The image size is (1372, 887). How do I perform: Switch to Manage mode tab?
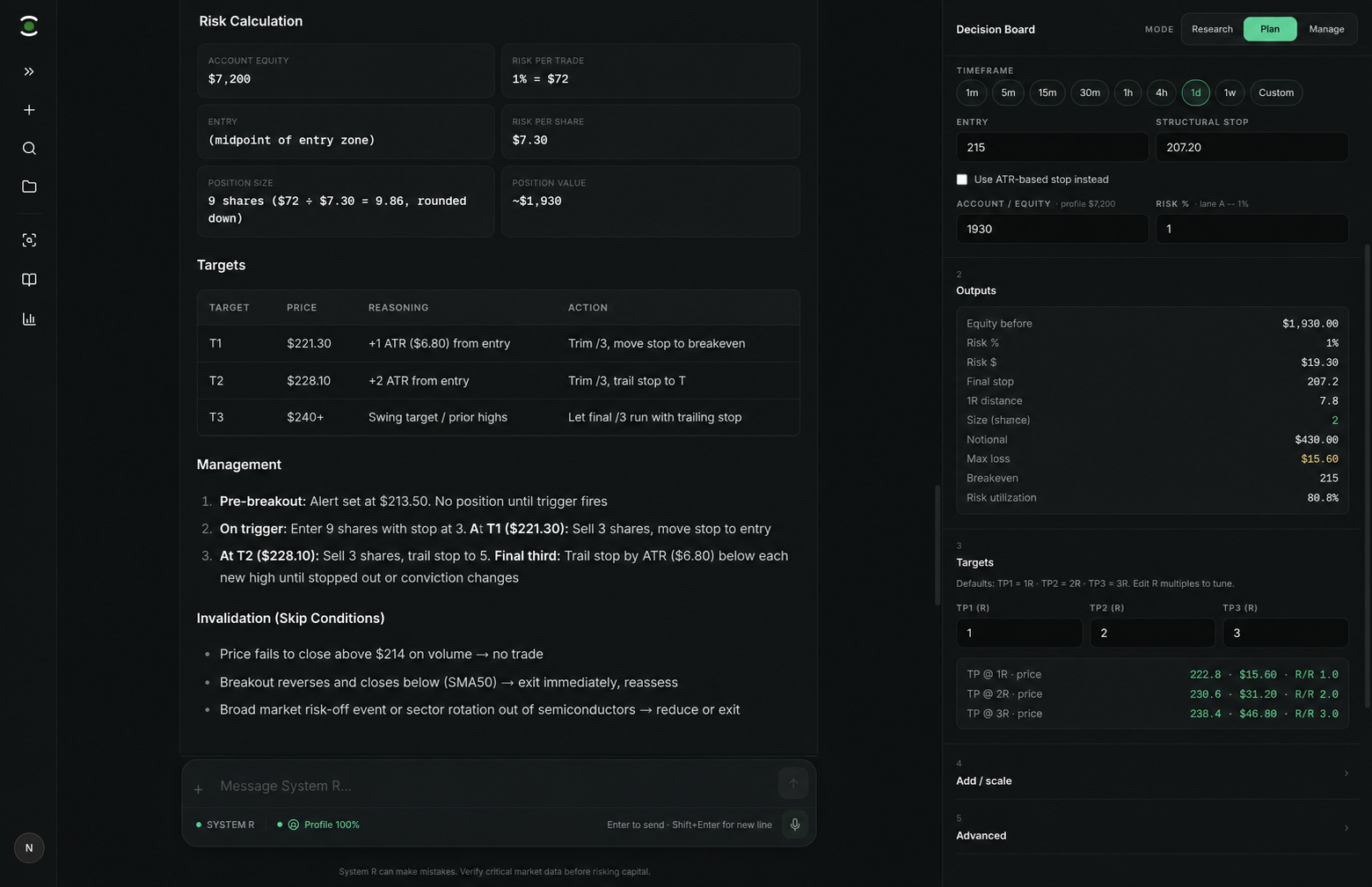click(1326, 29)
